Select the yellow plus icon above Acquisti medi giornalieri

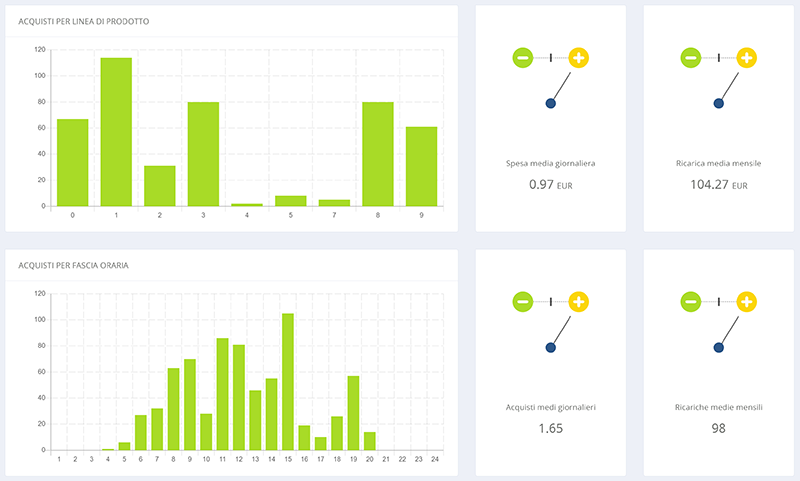(x=579, y=301)
